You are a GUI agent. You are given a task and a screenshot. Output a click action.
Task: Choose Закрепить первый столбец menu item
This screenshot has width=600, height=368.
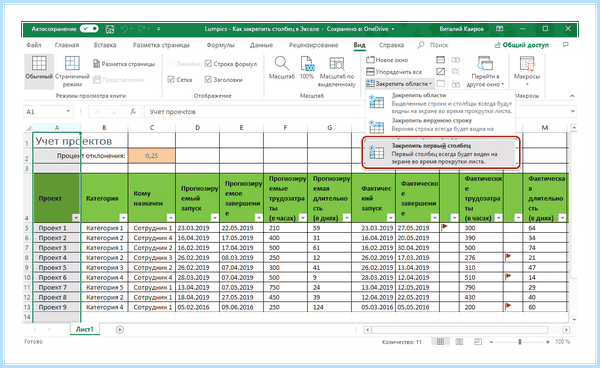441,153
